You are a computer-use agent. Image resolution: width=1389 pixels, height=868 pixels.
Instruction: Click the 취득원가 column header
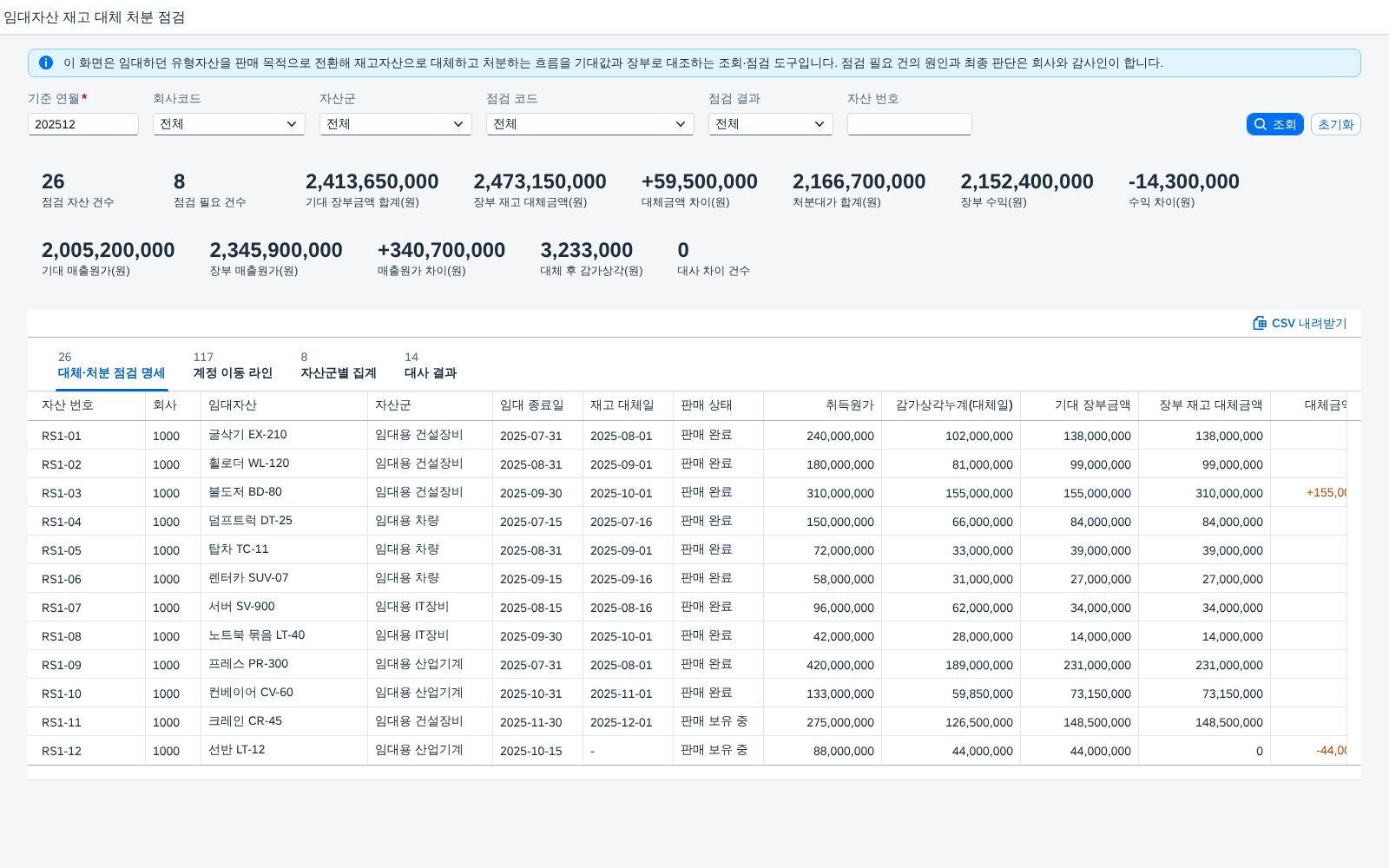click(x=823, y=405)
